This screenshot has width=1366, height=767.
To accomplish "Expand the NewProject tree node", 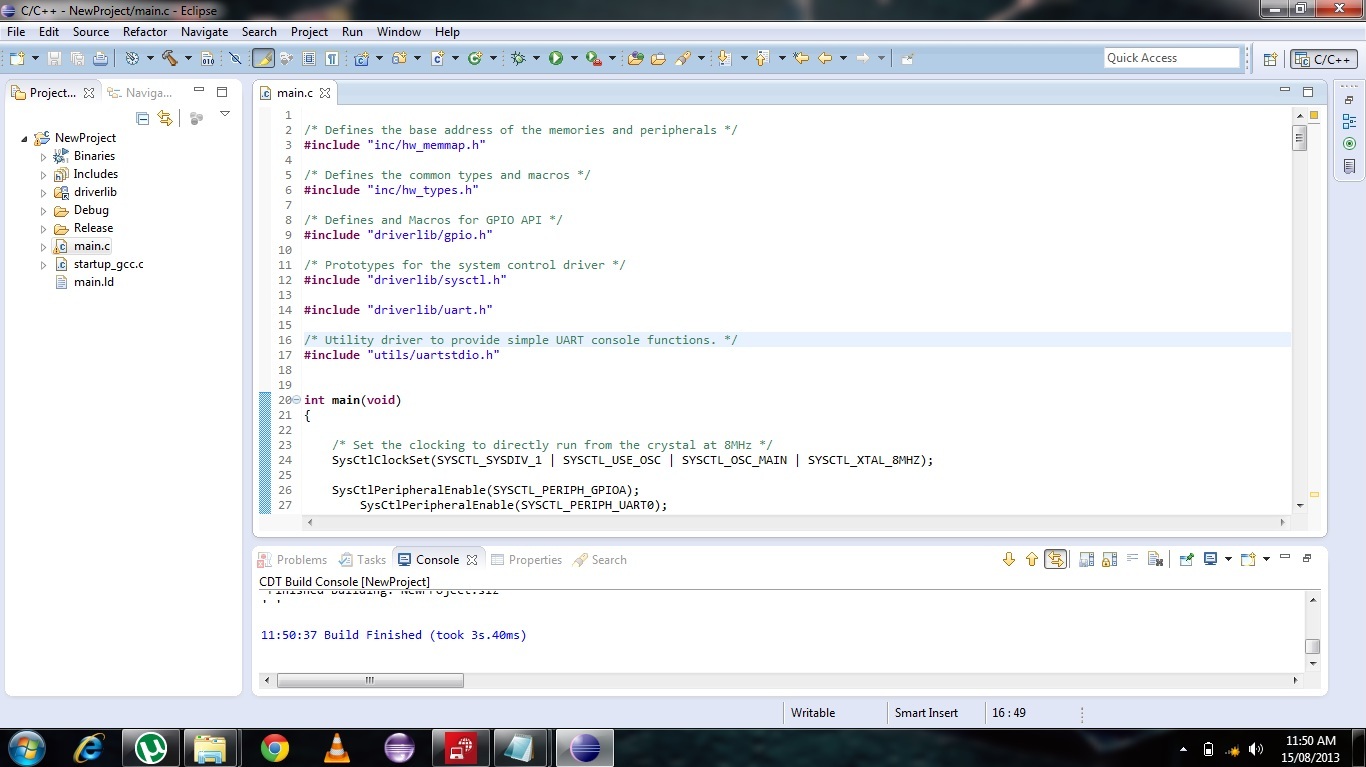I will click(x=25, y=138).
